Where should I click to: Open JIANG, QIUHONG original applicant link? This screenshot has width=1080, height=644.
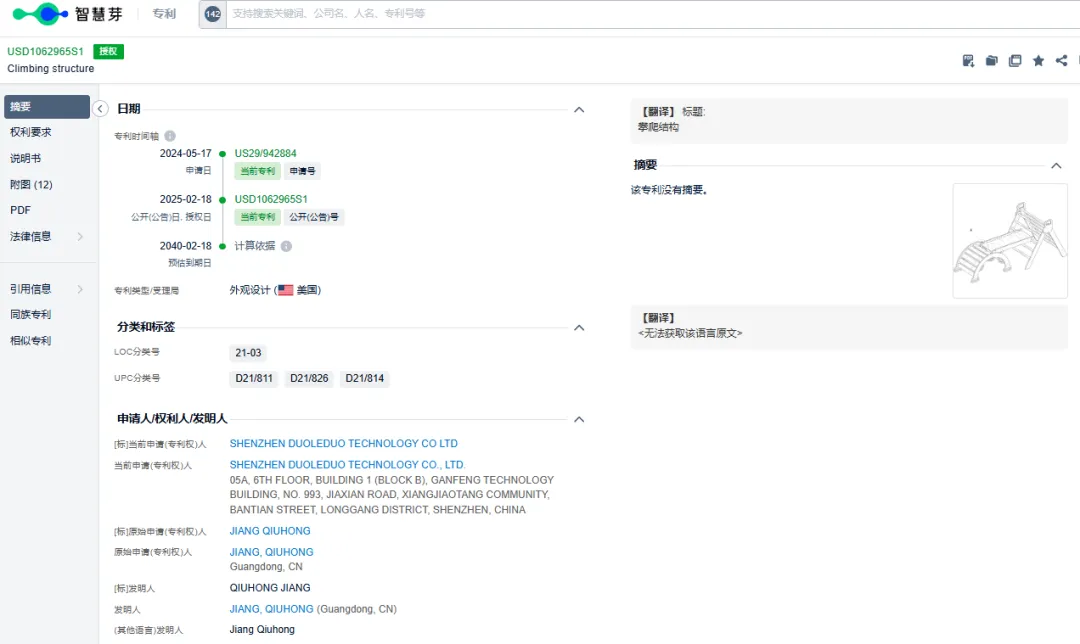click(271, 552)
